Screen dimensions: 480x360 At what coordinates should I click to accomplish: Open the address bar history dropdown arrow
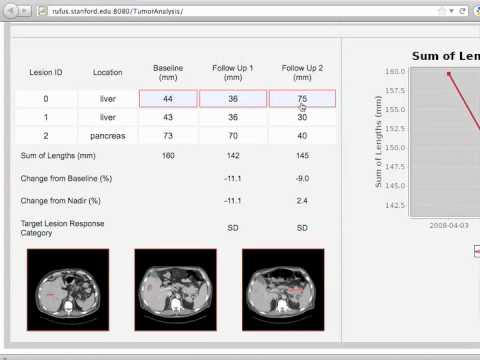[451, 11]
